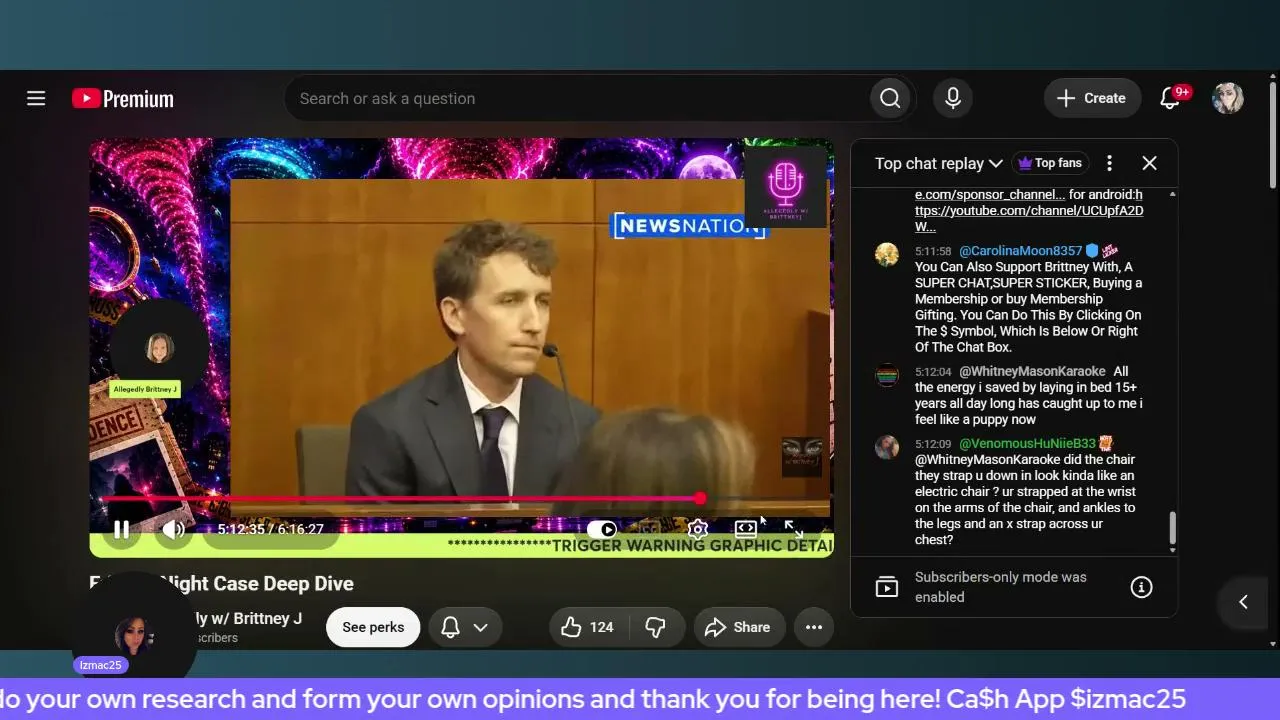Open the 'w/ Brittney J' channel name
The width and height of the screenshot is (1280, 720).
pos(250,618)
